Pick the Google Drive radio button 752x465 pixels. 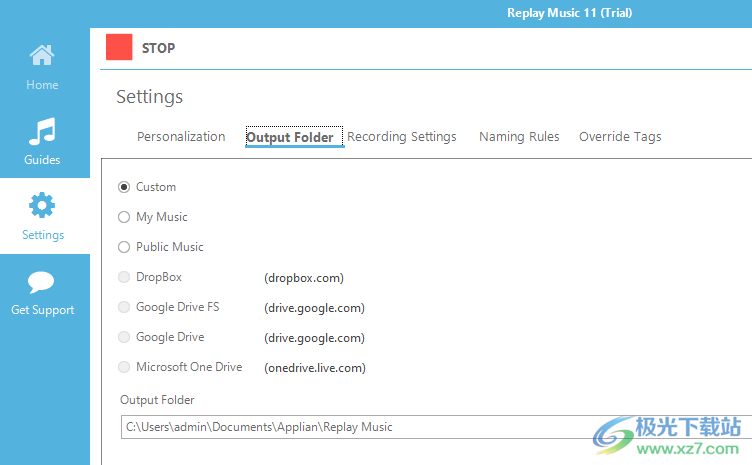coord(124,337)
